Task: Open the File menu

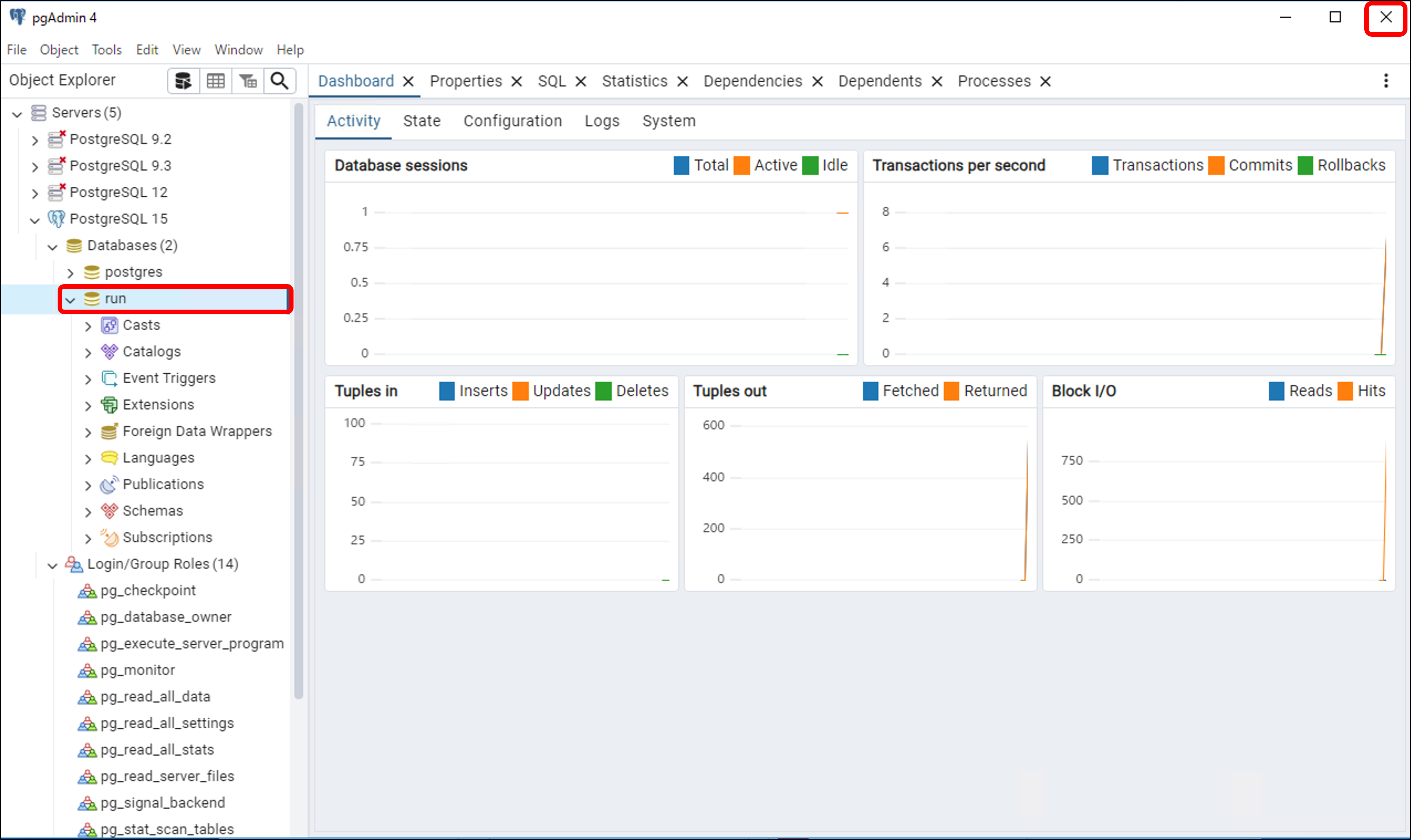Action: 17,50
